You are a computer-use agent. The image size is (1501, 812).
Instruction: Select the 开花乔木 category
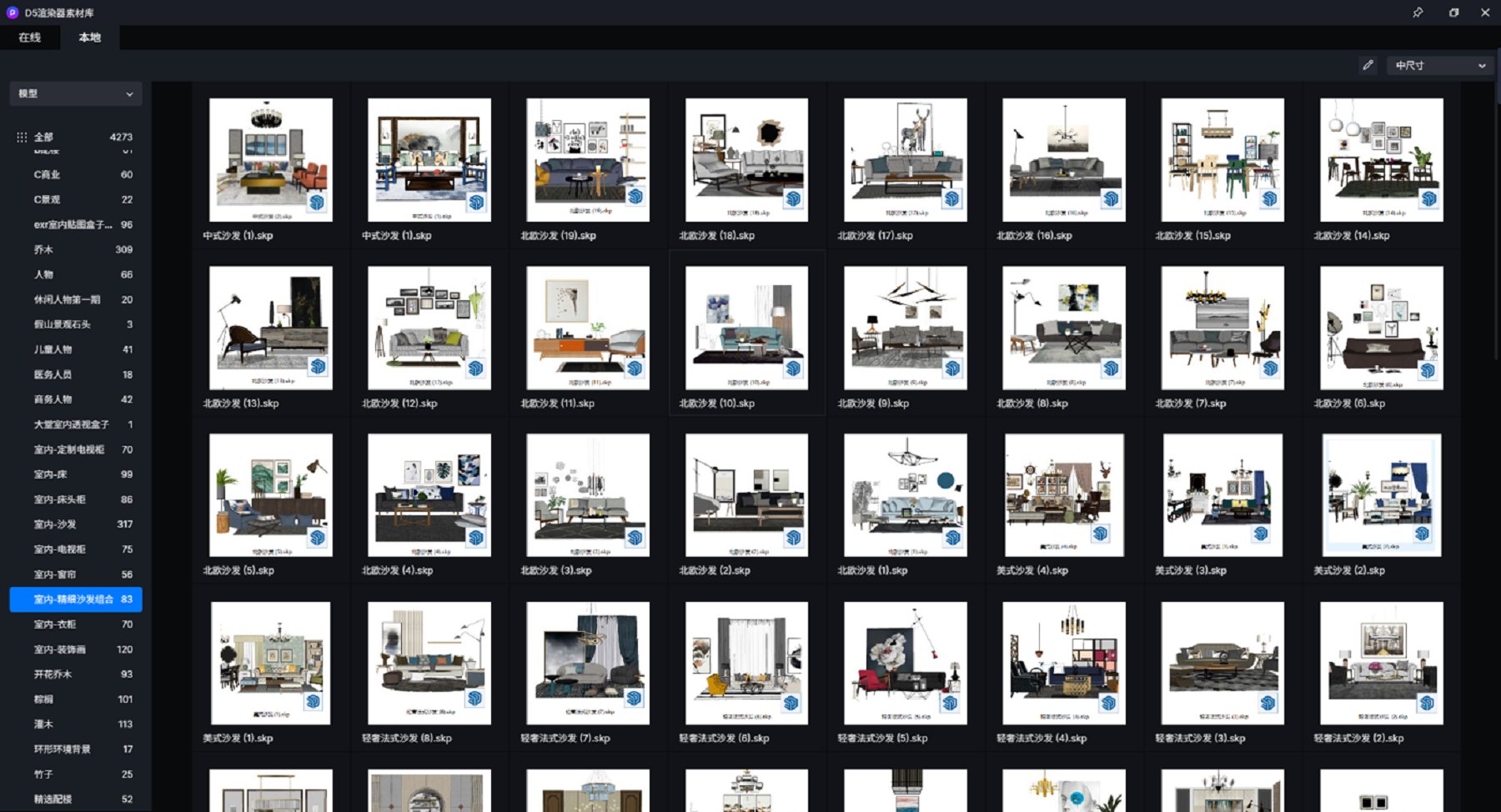[x=76, y=674]
